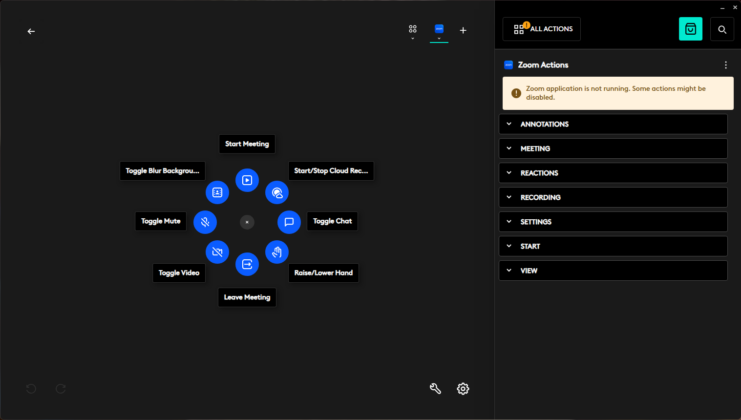
Task: Click the Start Meeting label
Action: tap(247, 144)
